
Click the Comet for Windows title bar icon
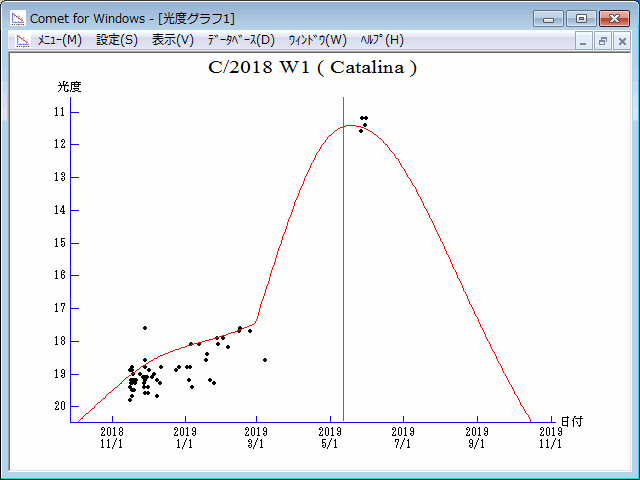pyautogui.click(x=16, y=18)
